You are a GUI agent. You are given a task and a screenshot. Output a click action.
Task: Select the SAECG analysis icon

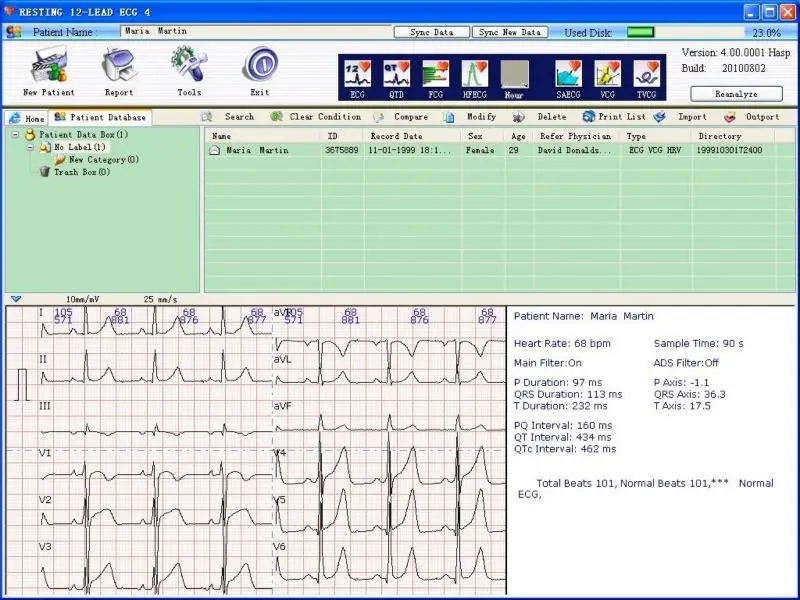[x=569, y=75]
